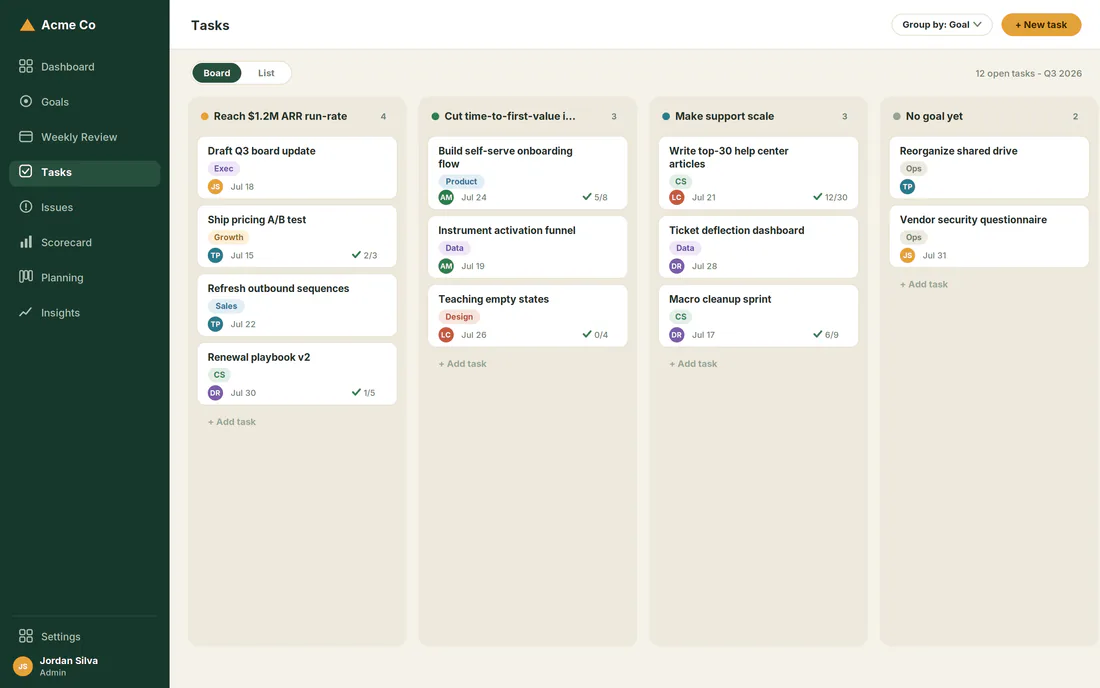Open the Scorecard section

tap(84, 242)
